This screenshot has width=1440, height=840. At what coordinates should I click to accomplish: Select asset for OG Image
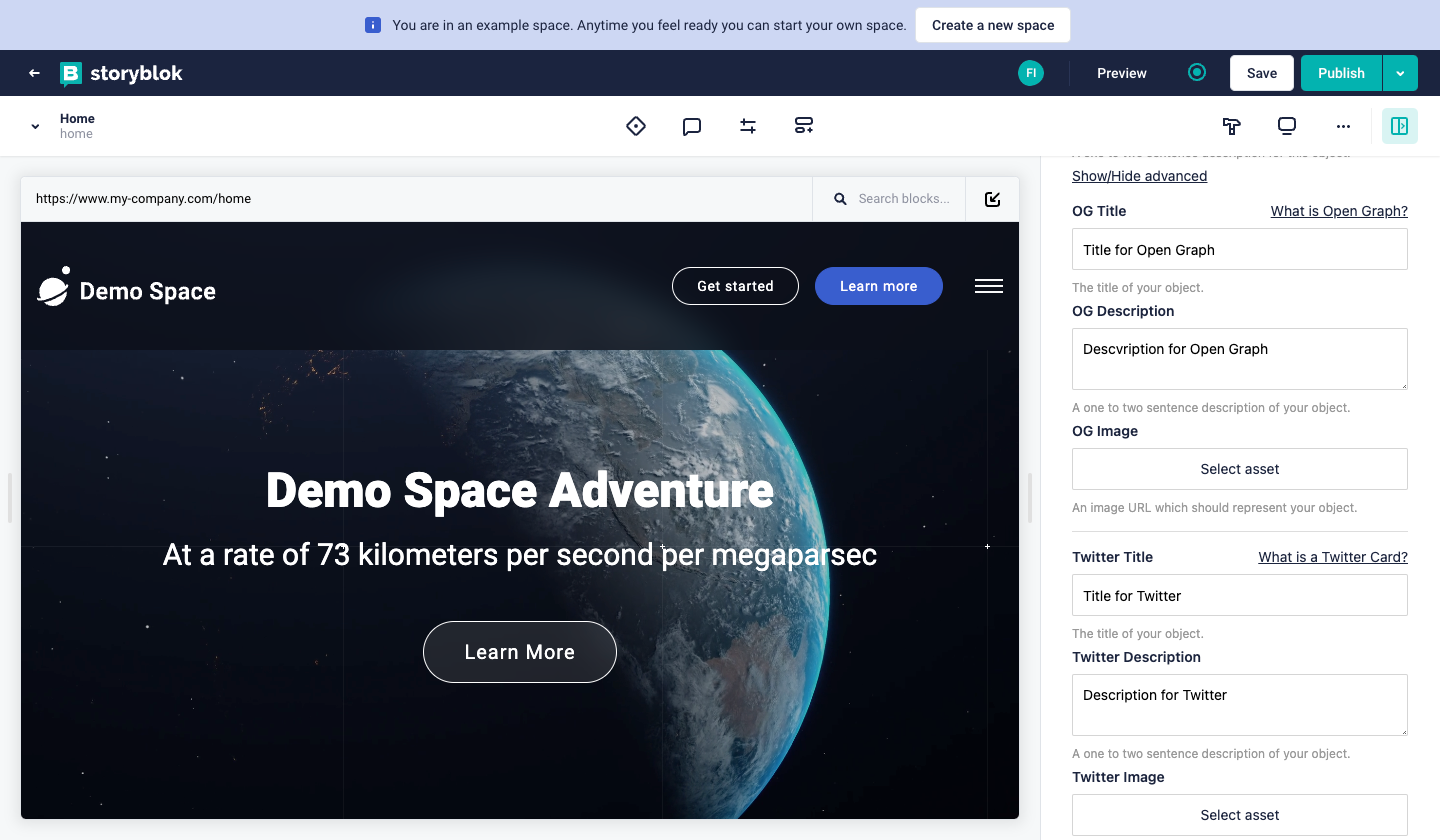point(1240,469)
